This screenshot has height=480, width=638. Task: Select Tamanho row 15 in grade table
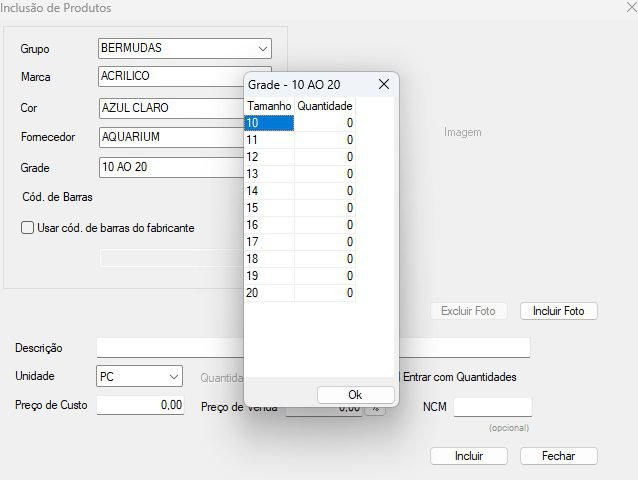[x=269, y=208]
